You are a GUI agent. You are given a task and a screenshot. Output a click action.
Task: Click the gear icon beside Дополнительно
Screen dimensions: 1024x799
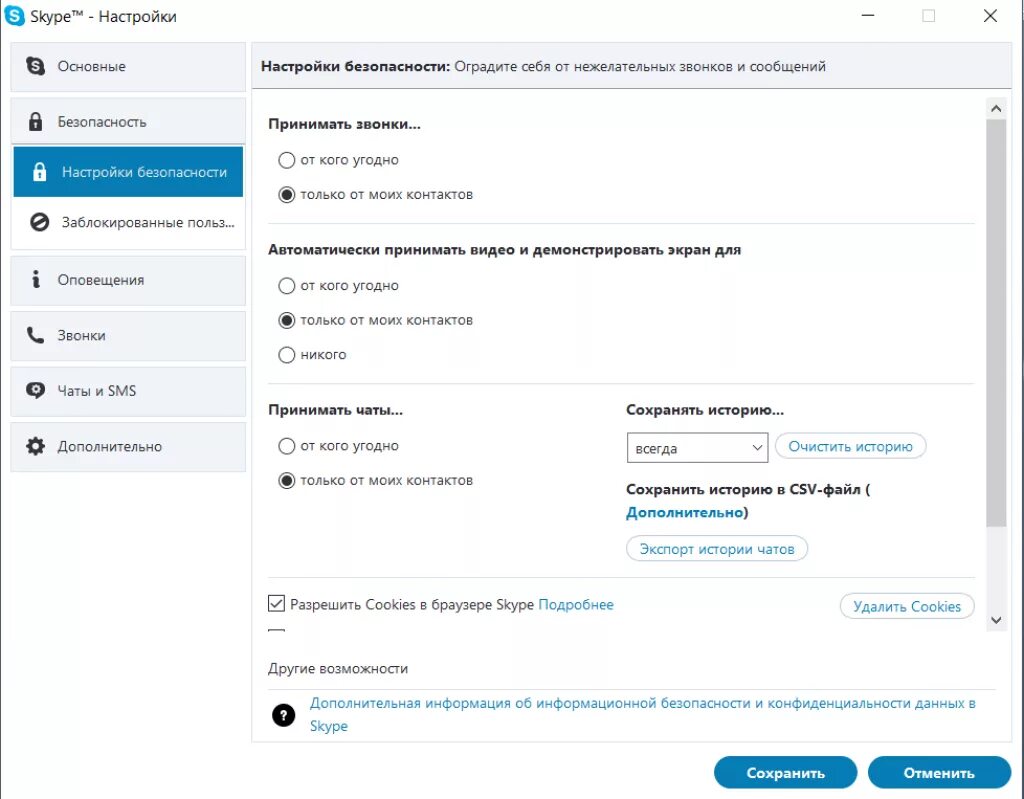[36, 447]
